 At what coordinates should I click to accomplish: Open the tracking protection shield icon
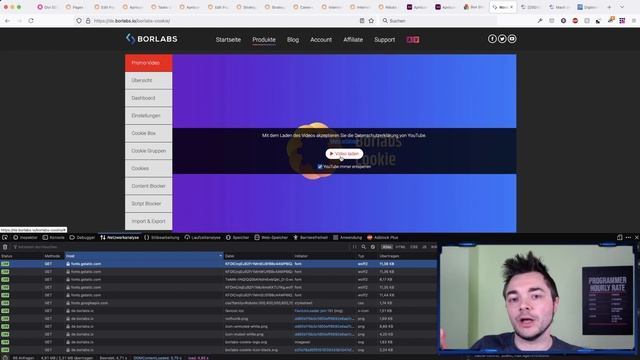tap(79, 20)
